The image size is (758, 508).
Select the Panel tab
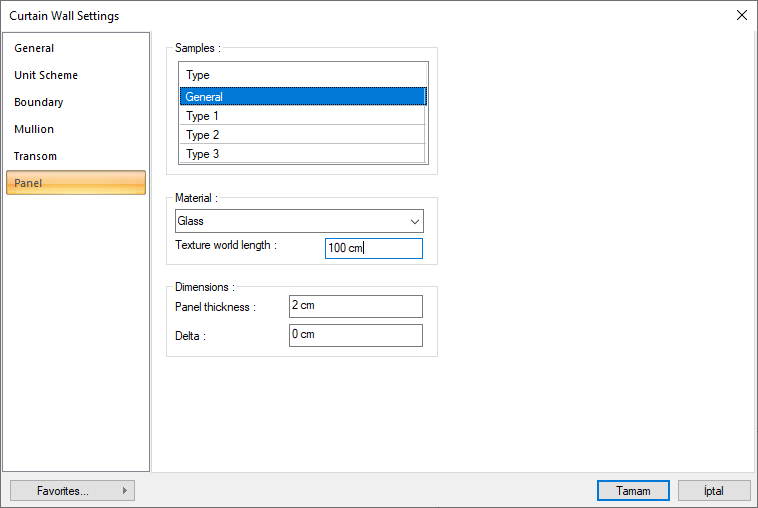76,183
